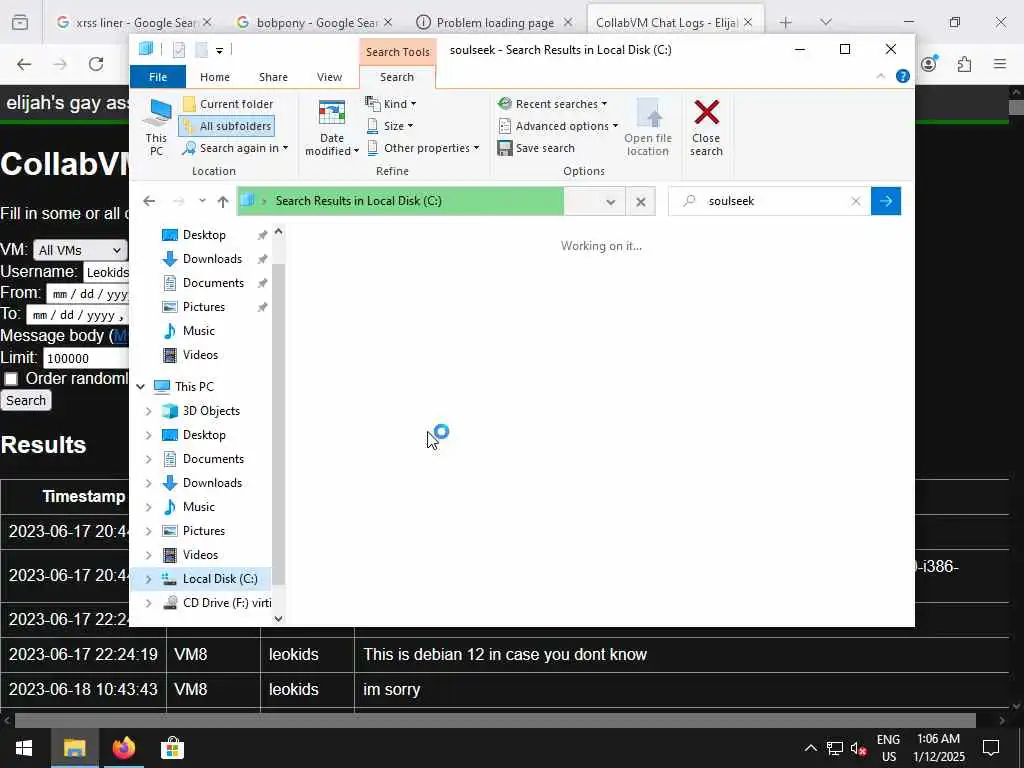Open browser hamburger menu
1024x768 pixels.
pos(1000,64)
